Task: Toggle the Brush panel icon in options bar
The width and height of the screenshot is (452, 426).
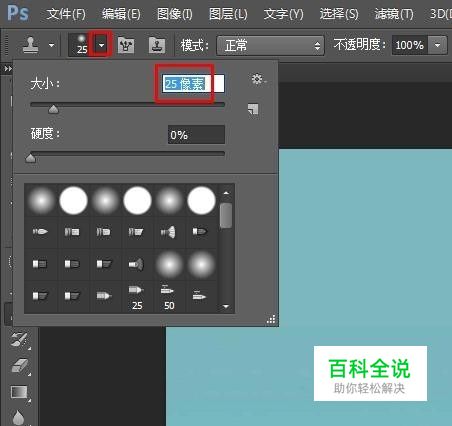Action: pyautogui.click(x=126, y=45)
